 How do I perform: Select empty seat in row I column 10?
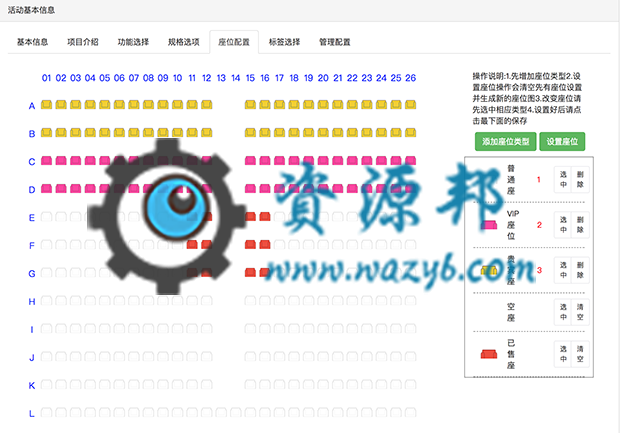coord(178,329)
